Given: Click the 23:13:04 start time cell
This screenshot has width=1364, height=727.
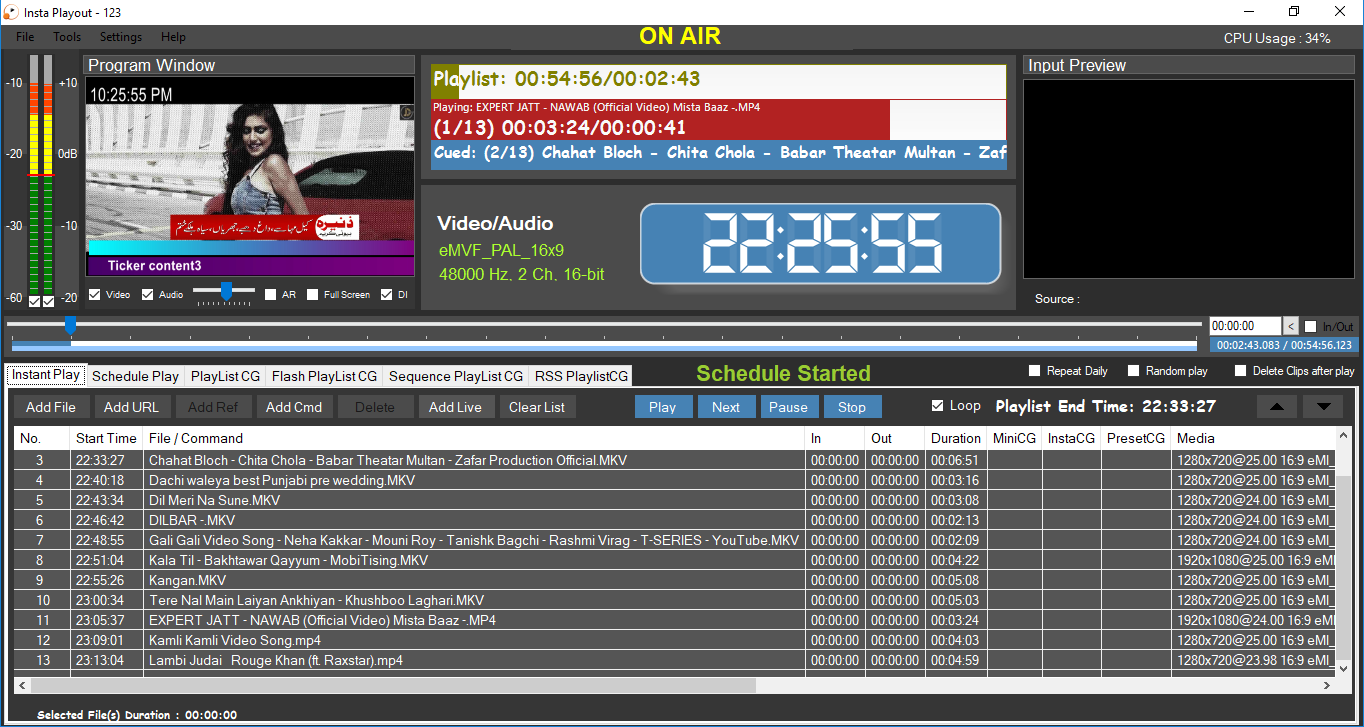Looking at the screenshot, I should coord(105,660).
